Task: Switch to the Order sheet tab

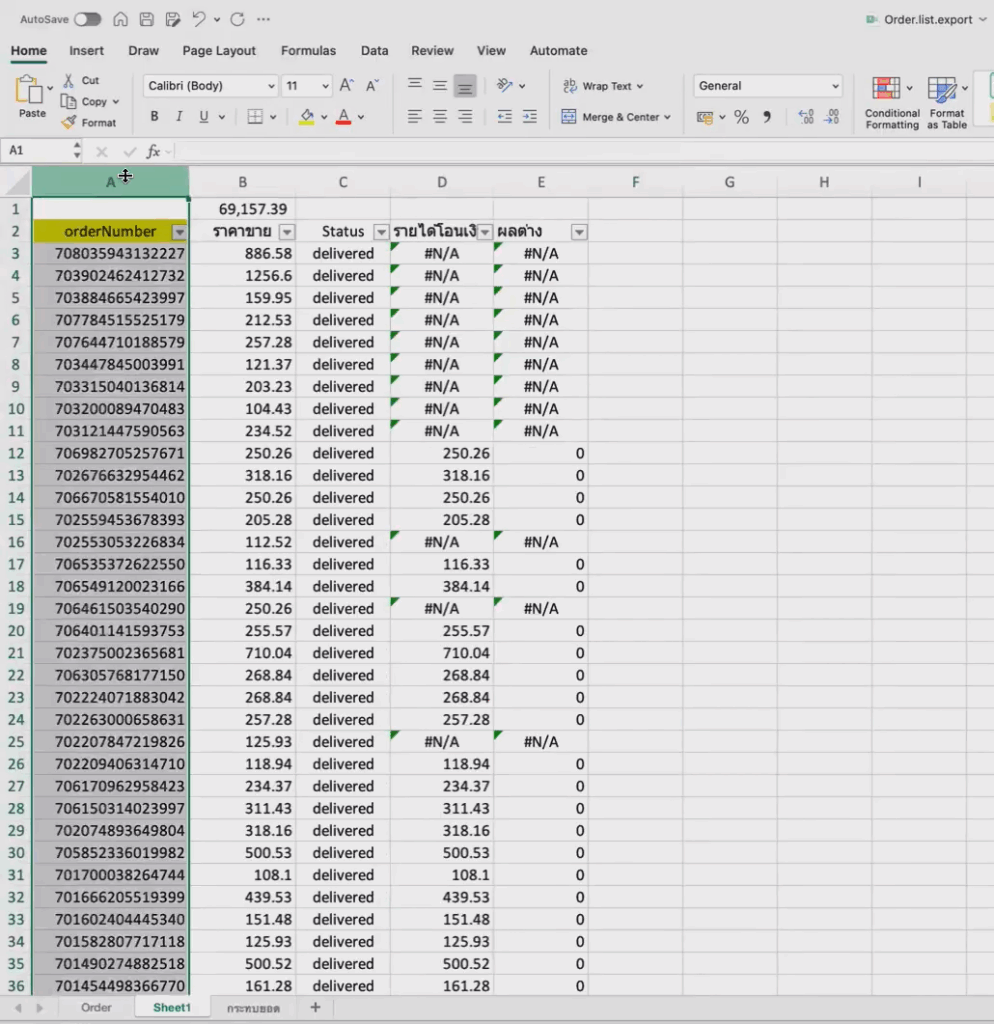Action: point(96,1007)
